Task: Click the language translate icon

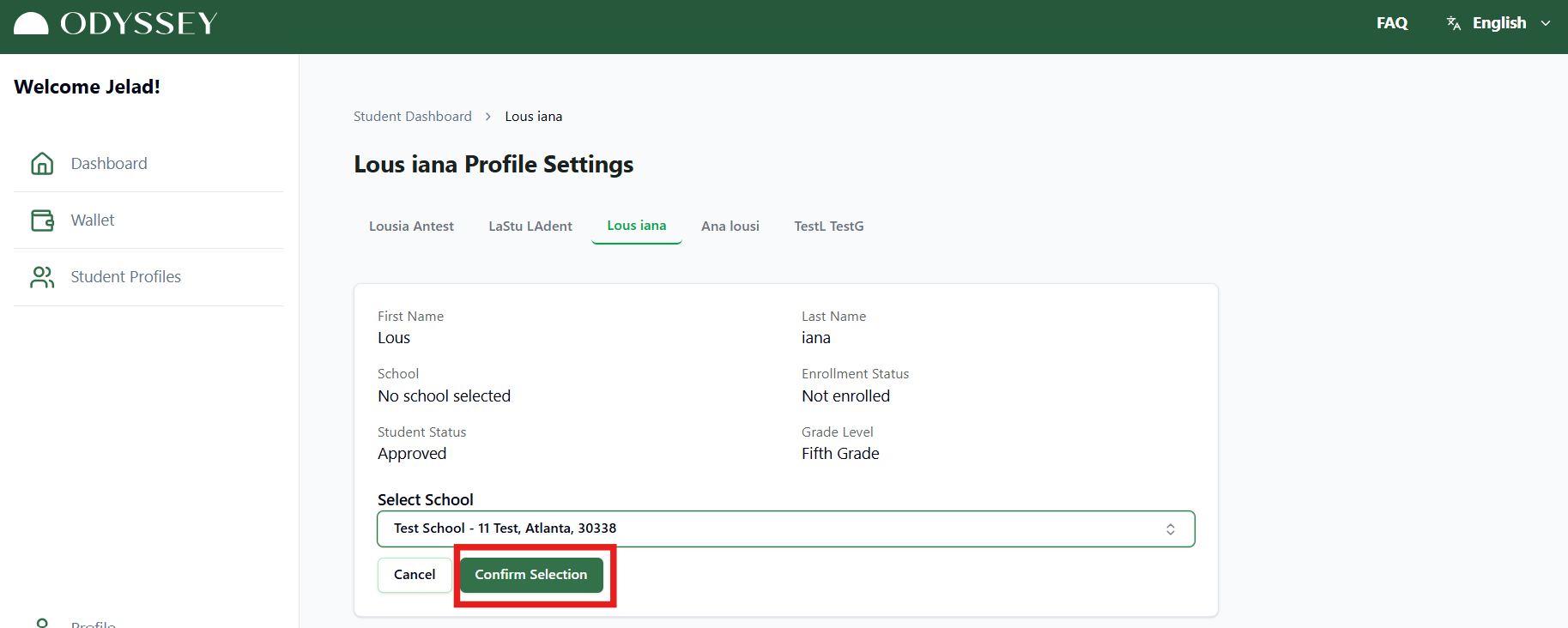Action: [x=1453, y=23]
